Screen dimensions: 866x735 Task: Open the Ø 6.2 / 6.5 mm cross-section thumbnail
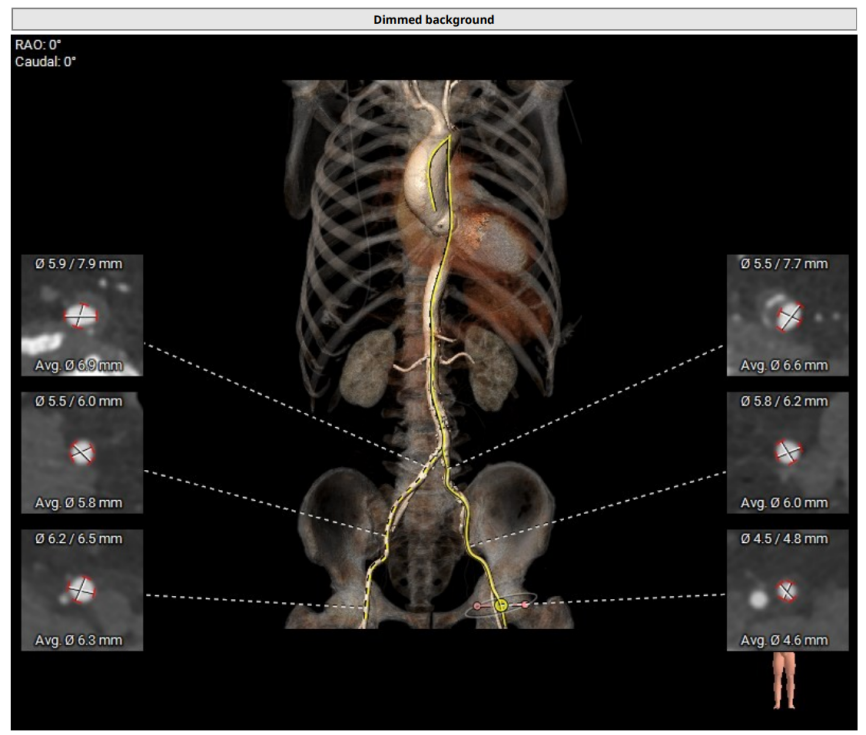tap(82, 590)
